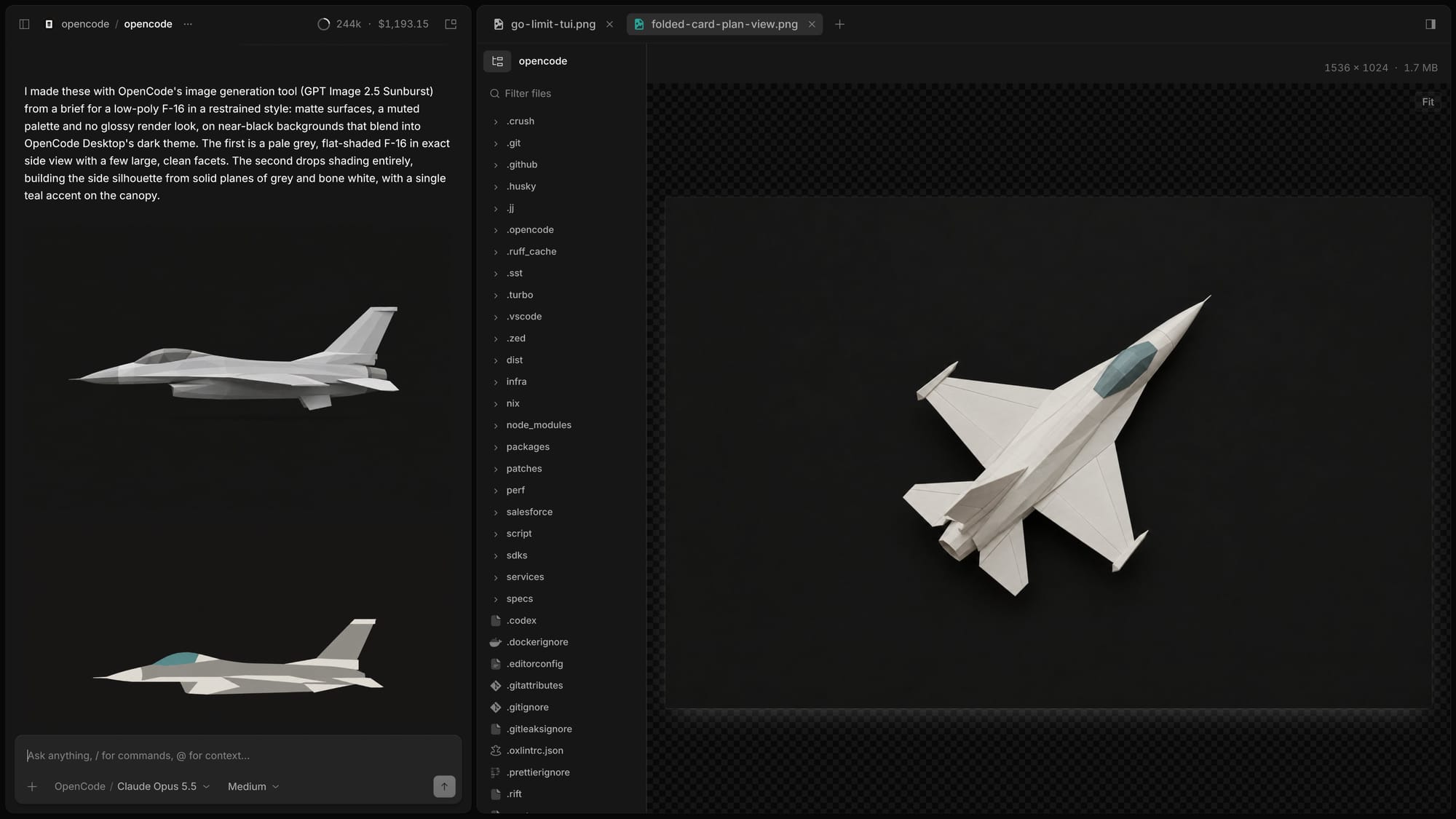Close the folded-card-plan-view.png tab
This screenshot has height=819, width=1456.
tap(812, 24)
